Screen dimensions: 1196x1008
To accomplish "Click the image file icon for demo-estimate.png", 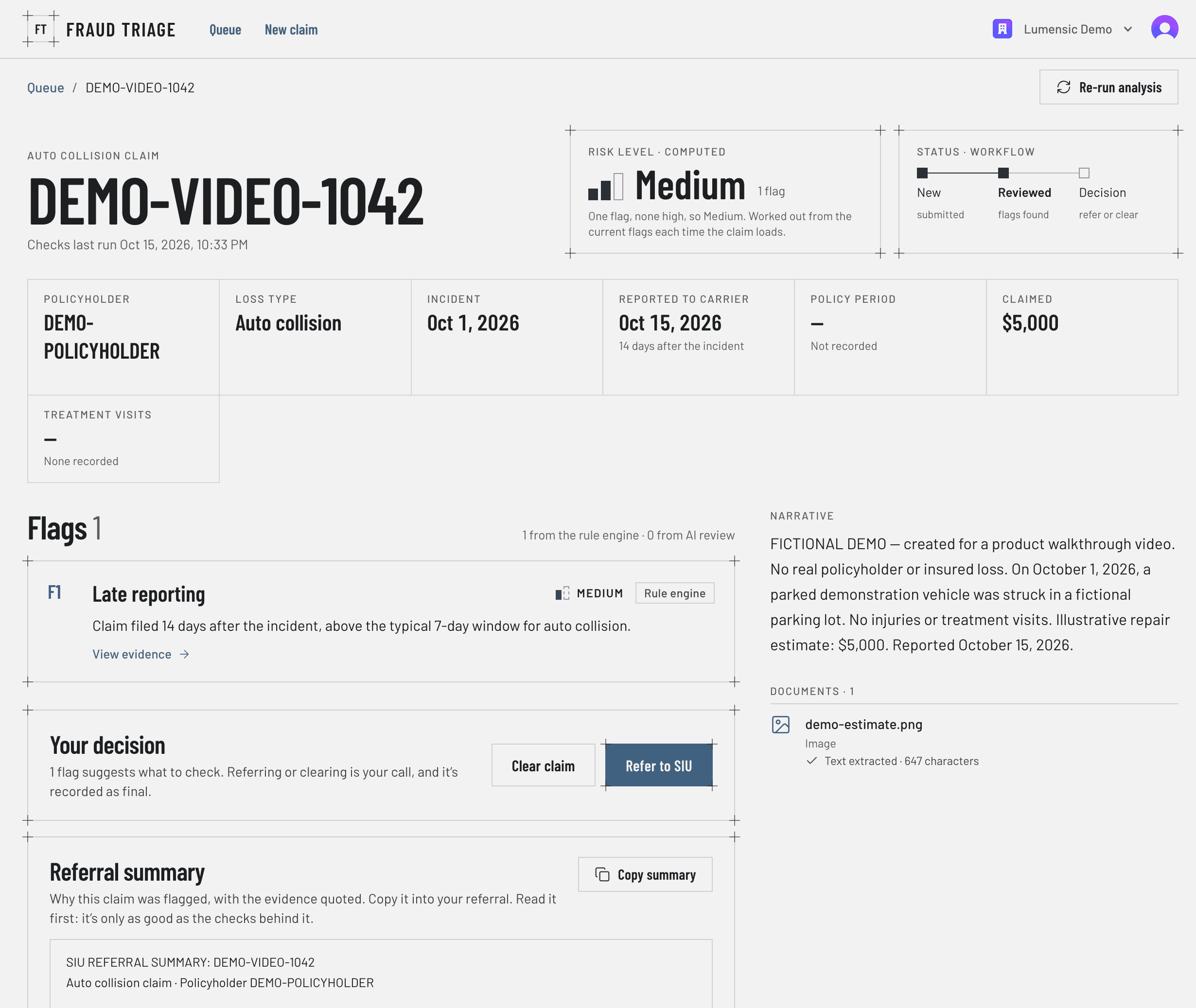I will pyautogui.click(x=780, y=725).
